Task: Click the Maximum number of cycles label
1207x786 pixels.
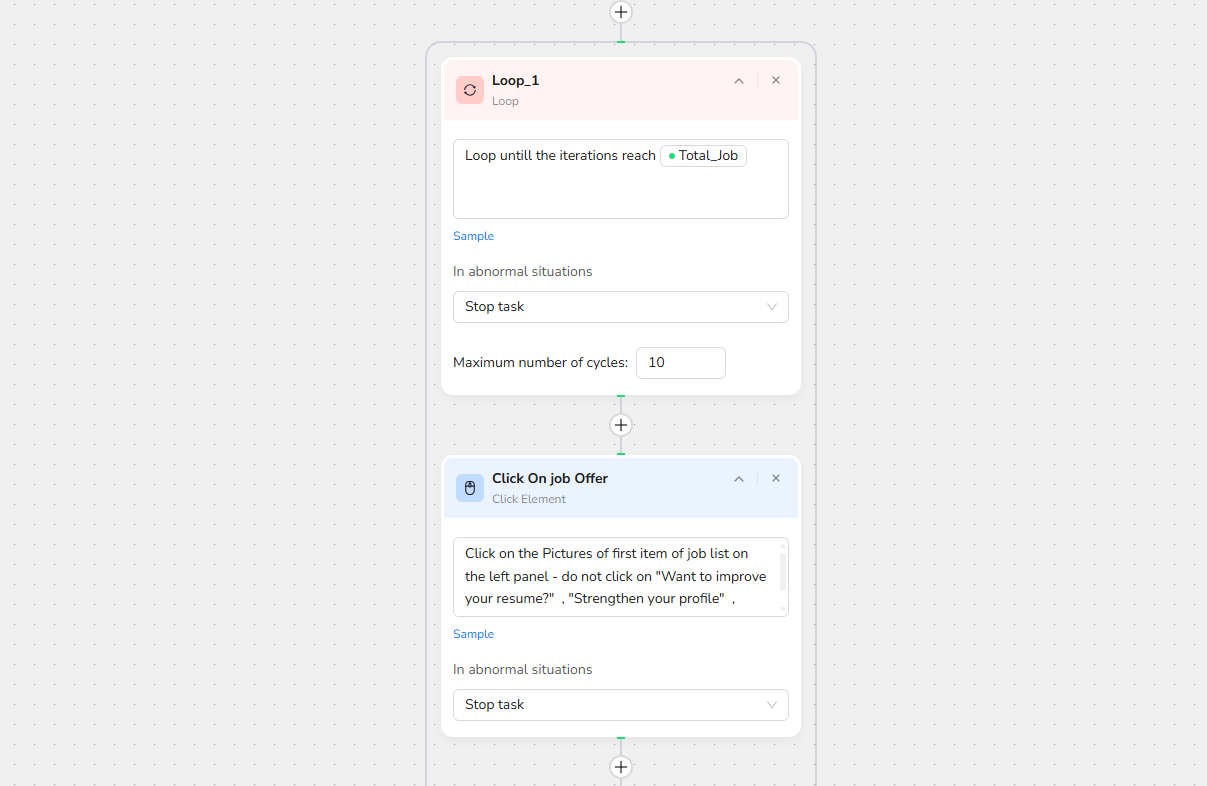Action: tap(540, 362)
